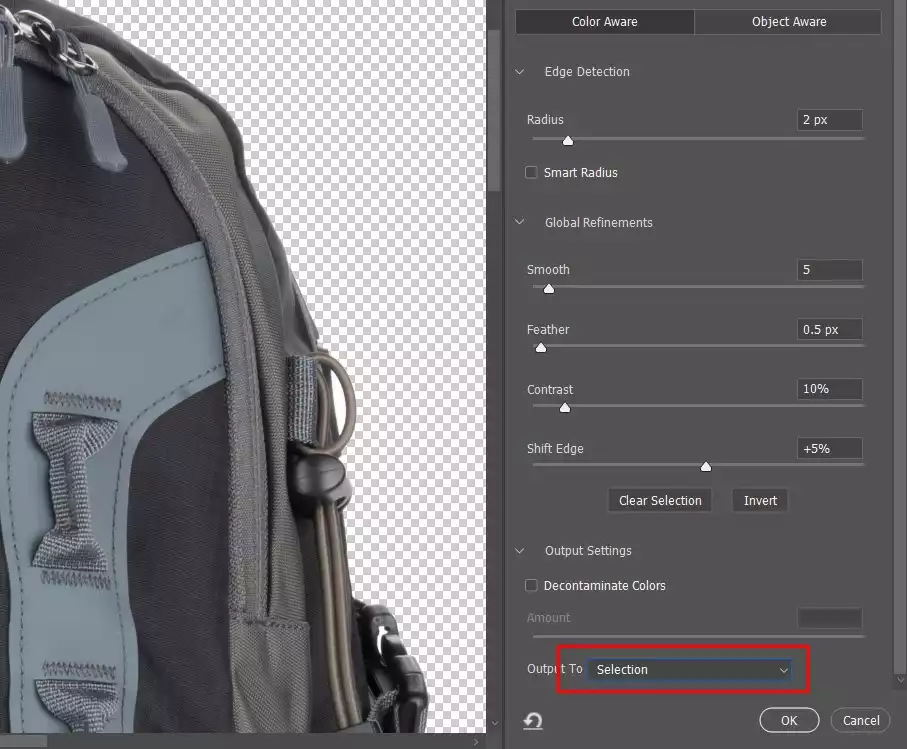This screenshot has width=907, height=749.
Task: Click the Clear Selection button
Action: tap(659, 500)
